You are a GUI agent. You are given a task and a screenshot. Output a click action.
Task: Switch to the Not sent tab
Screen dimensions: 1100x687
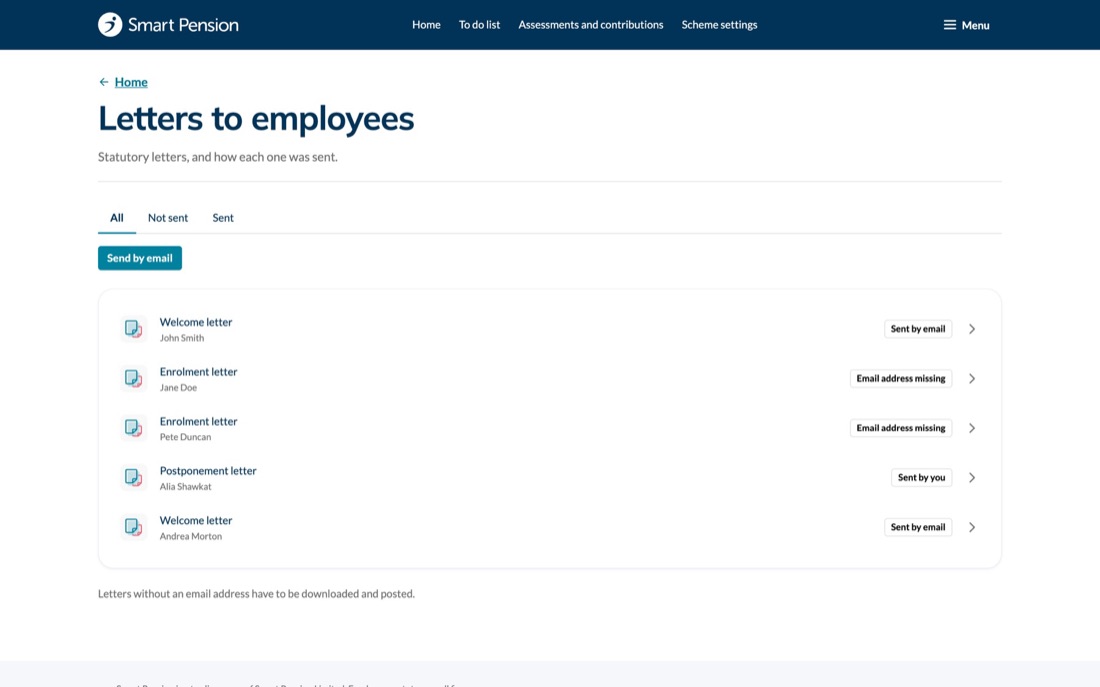click(x=168, y=218)
